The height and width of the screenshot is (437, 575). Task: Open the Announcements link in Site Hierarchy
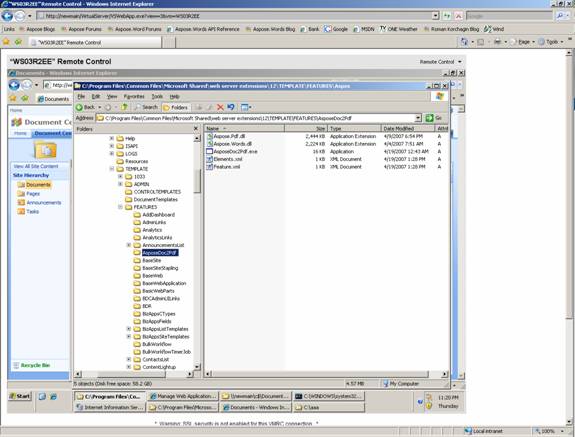[44, 202]
